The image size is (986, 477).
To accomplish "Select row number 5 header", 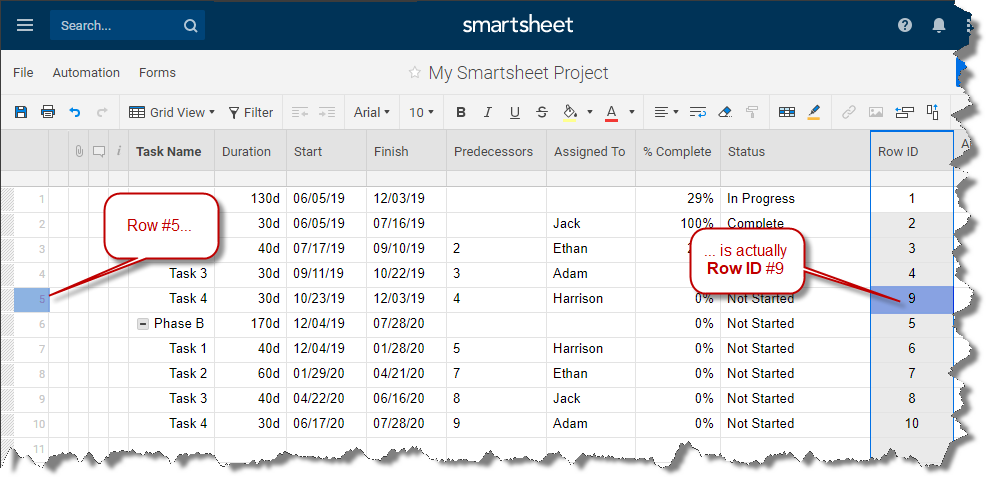I will click(x=31, y=299).
